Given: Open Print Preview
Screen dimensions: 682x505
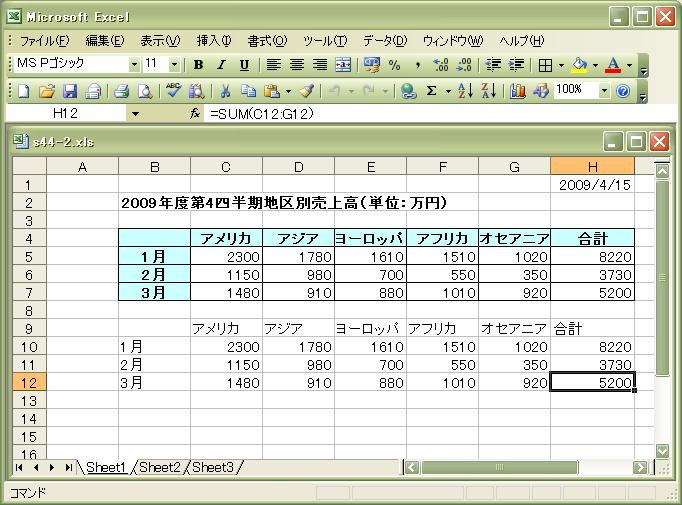Looking at the screenshot, I should pyautogui.click(x=145, y=91).
